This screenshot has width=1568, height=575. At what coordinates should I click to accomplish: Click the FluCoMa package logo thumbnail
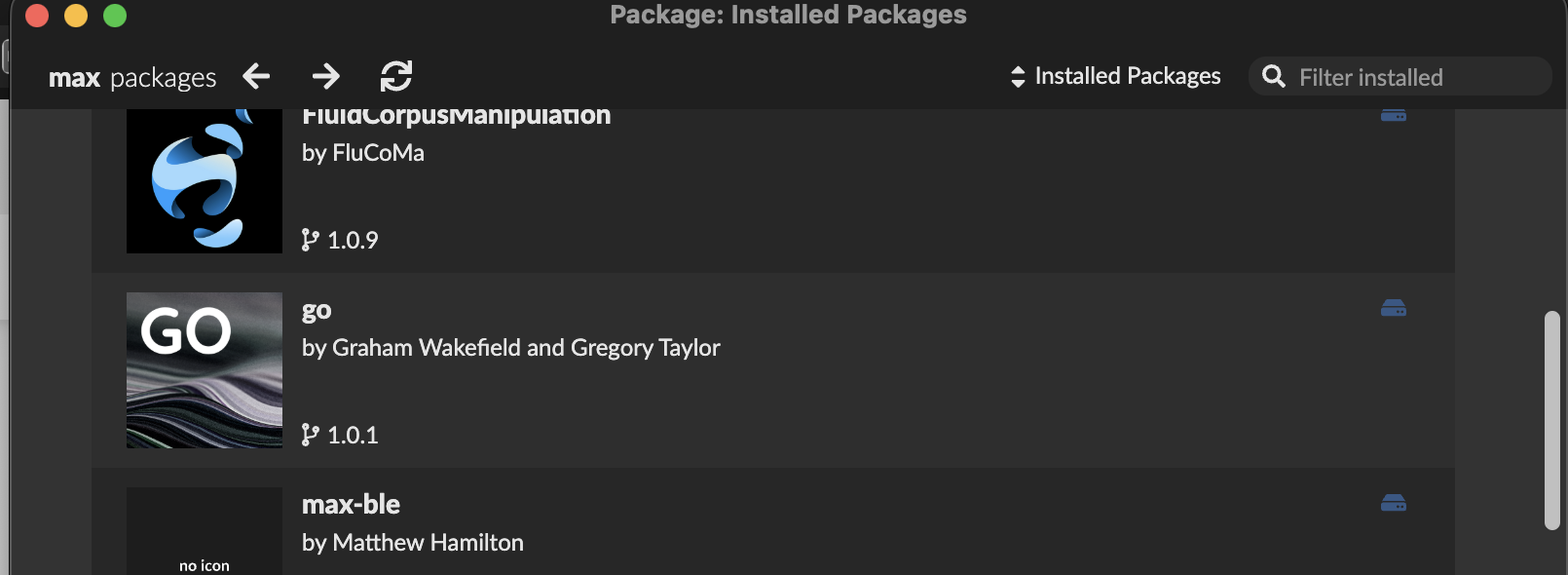coord(205,181)
